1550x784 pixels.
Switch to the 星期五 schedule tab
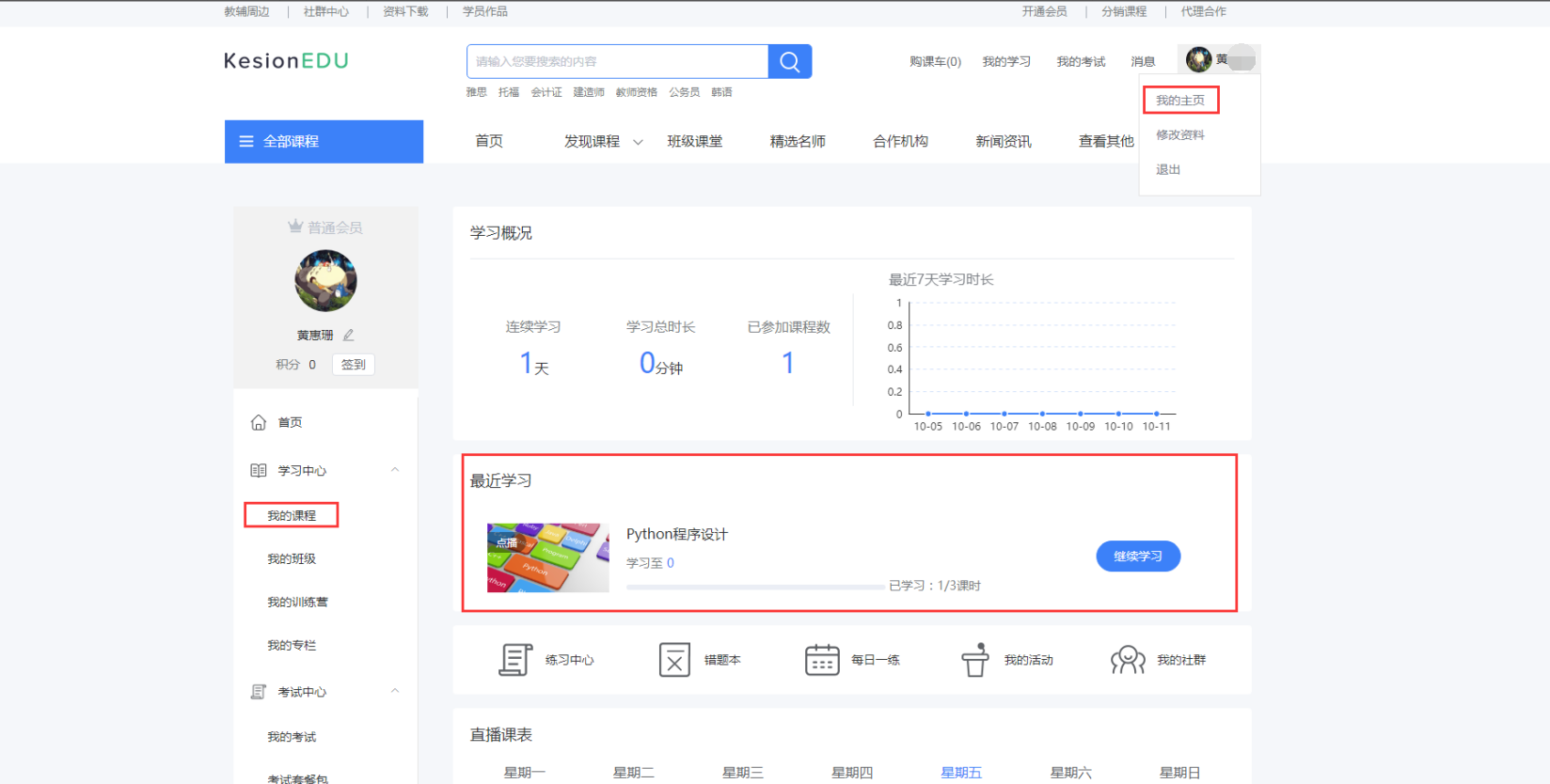pos(961,772)
